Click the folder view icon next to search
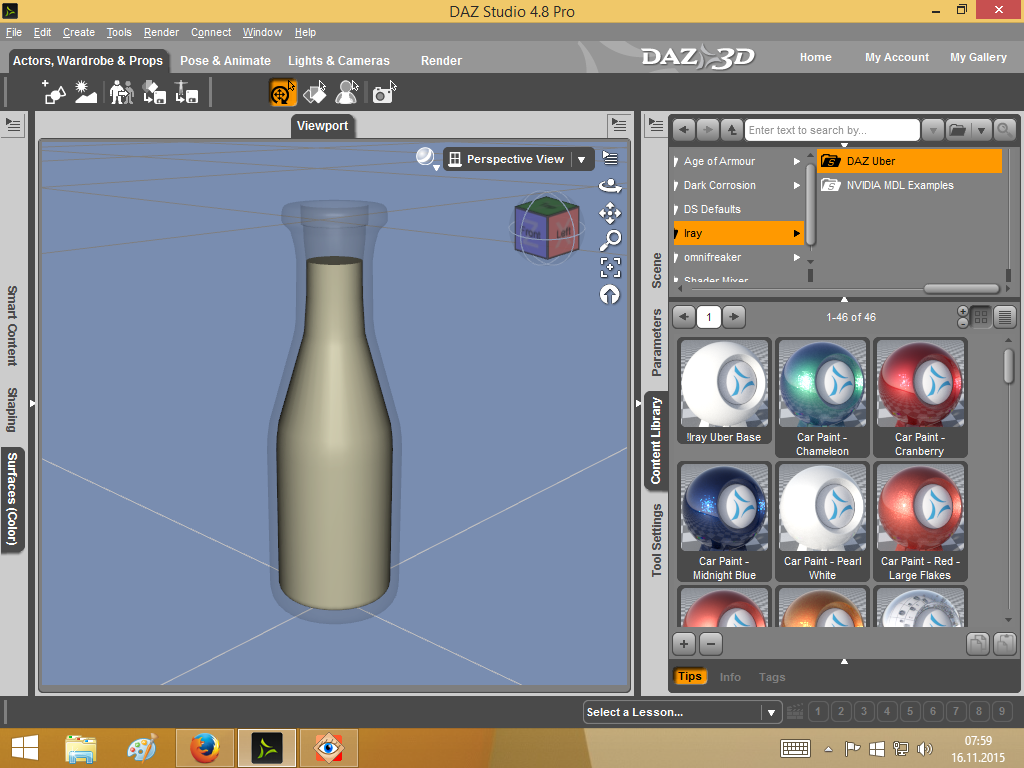The height and width of the screenshot is (768, 1024). coord(958,130)
